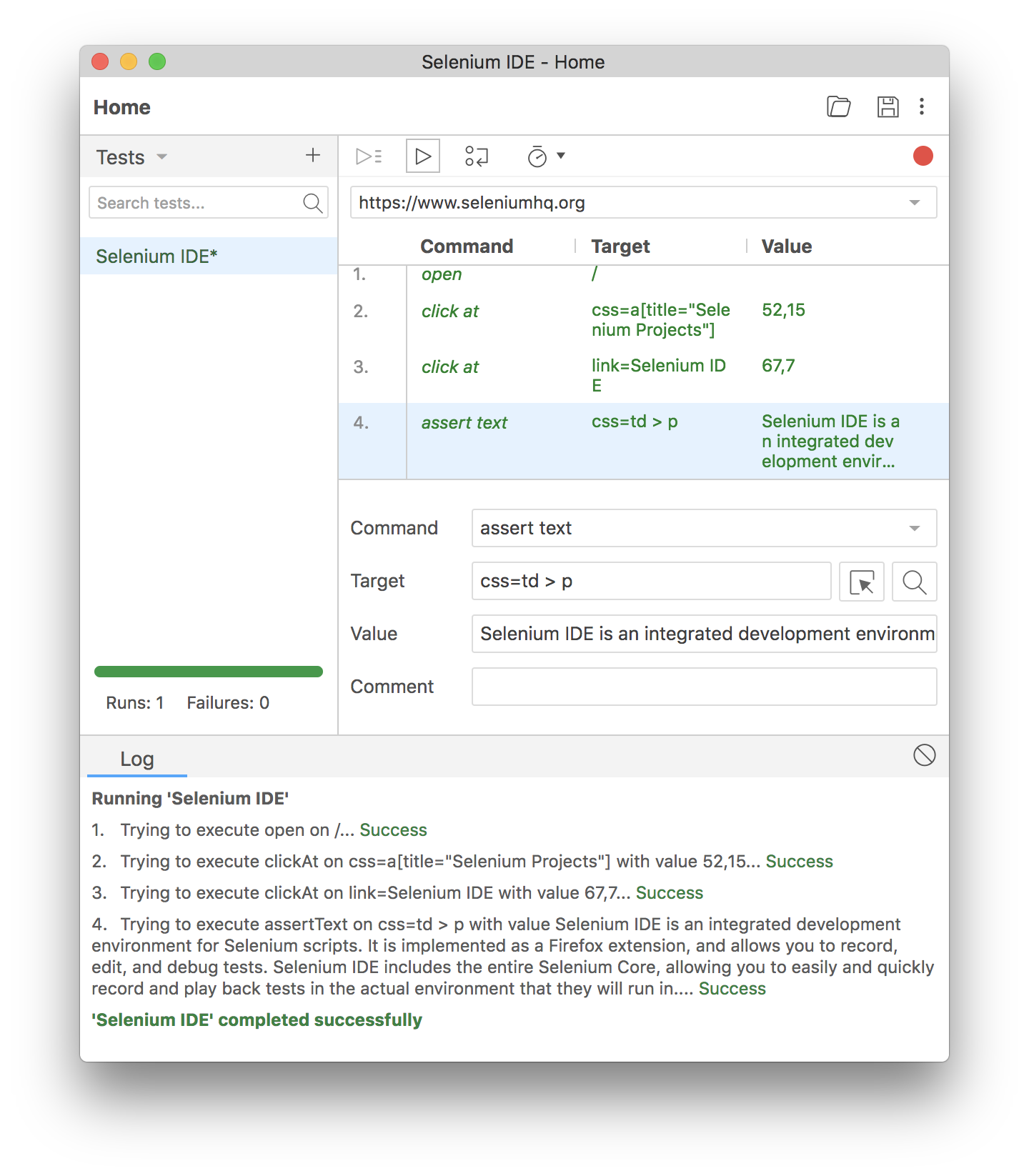Click the Home project title
The height and width of the screenshot is (1176, 1029).
point(122,107)
